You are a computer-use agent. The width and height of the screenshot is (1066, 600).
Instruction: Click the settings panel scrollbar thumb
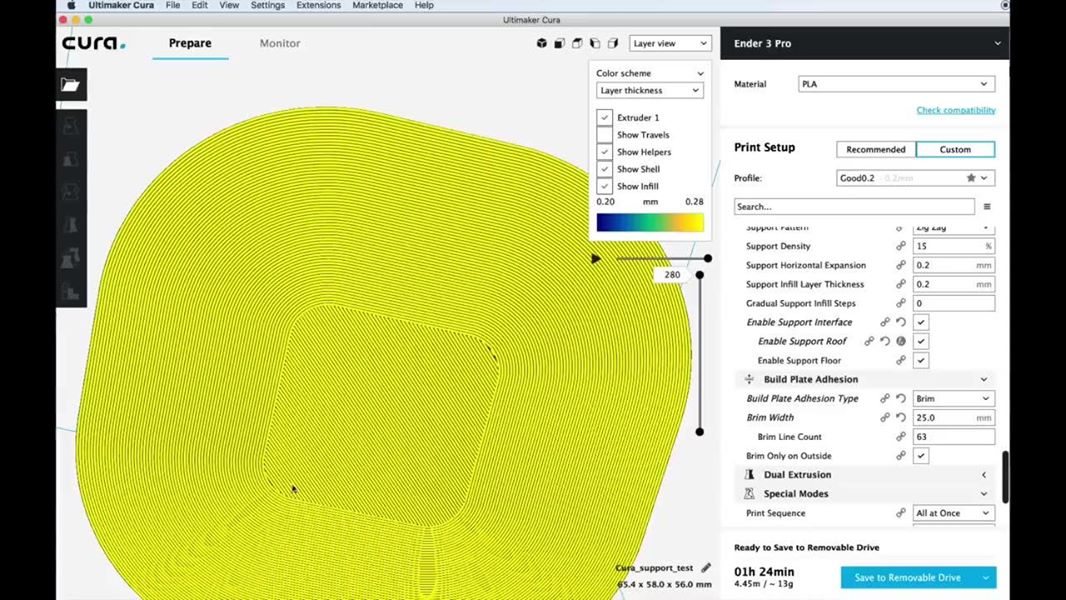[x=1005, y=477]
